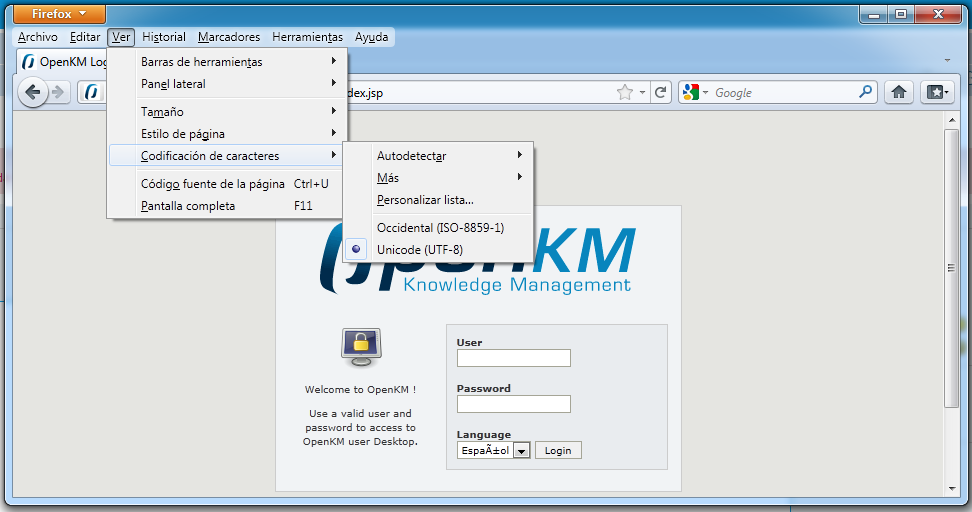972x512 pixels.
Task: Click the vertical scrollbar handle
Action: coord(952,268)
